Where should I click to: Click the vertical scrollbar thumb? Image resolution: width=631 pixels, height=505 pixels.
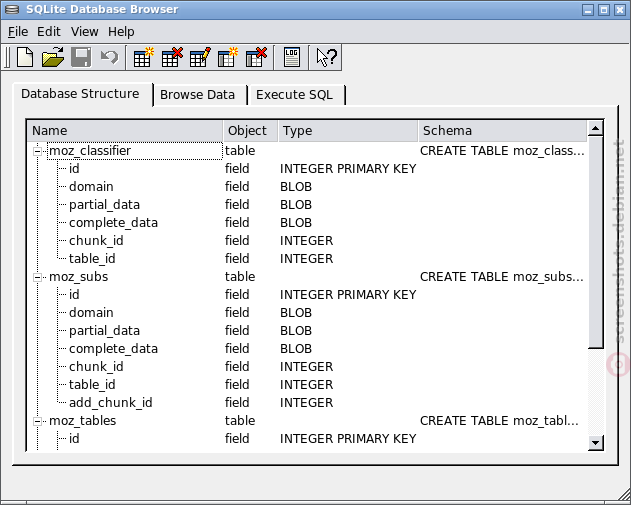click(x=595, y=242)
